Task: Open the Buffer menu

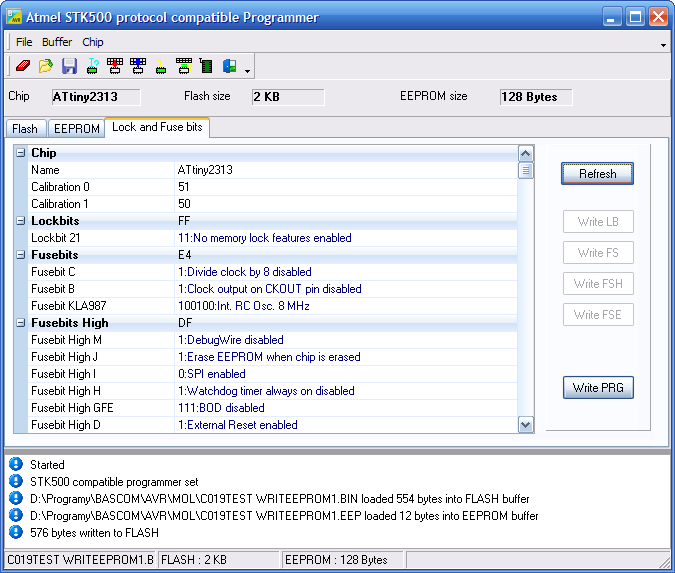Action: point(57,42)
